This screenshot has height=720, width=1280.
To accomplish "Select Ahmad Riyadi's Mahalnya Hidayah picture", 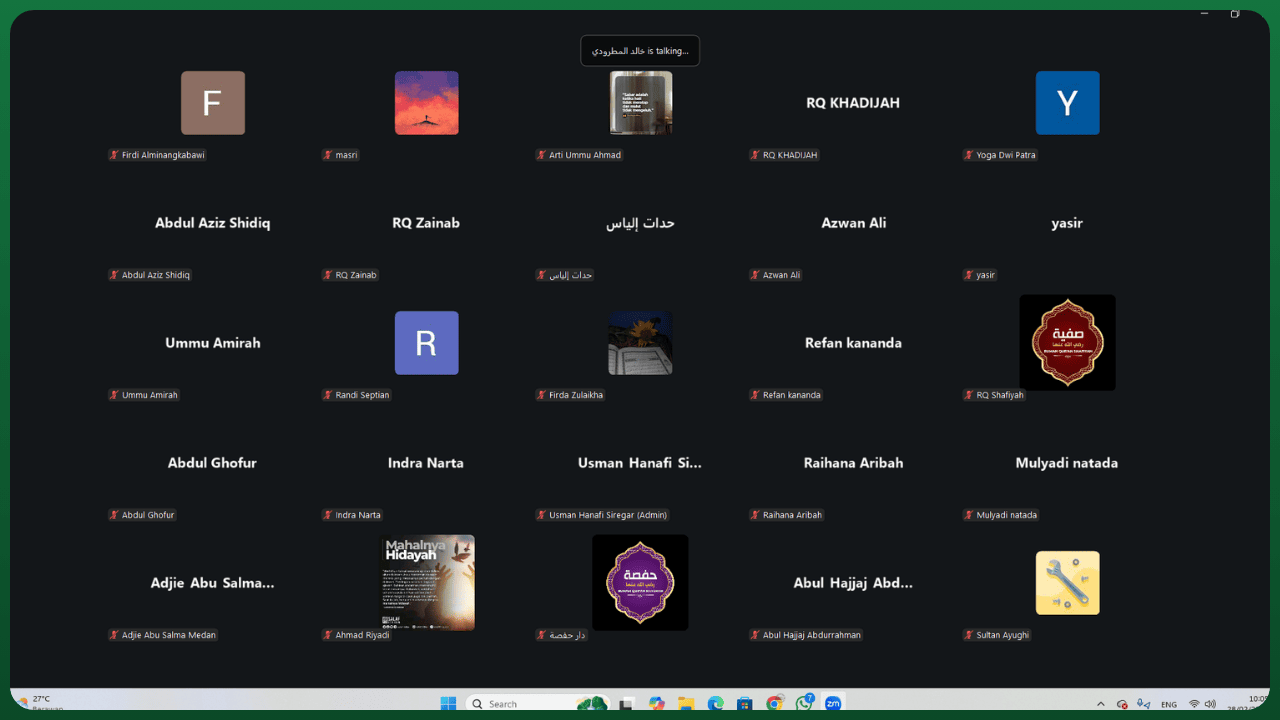I will tap(427, 582).
